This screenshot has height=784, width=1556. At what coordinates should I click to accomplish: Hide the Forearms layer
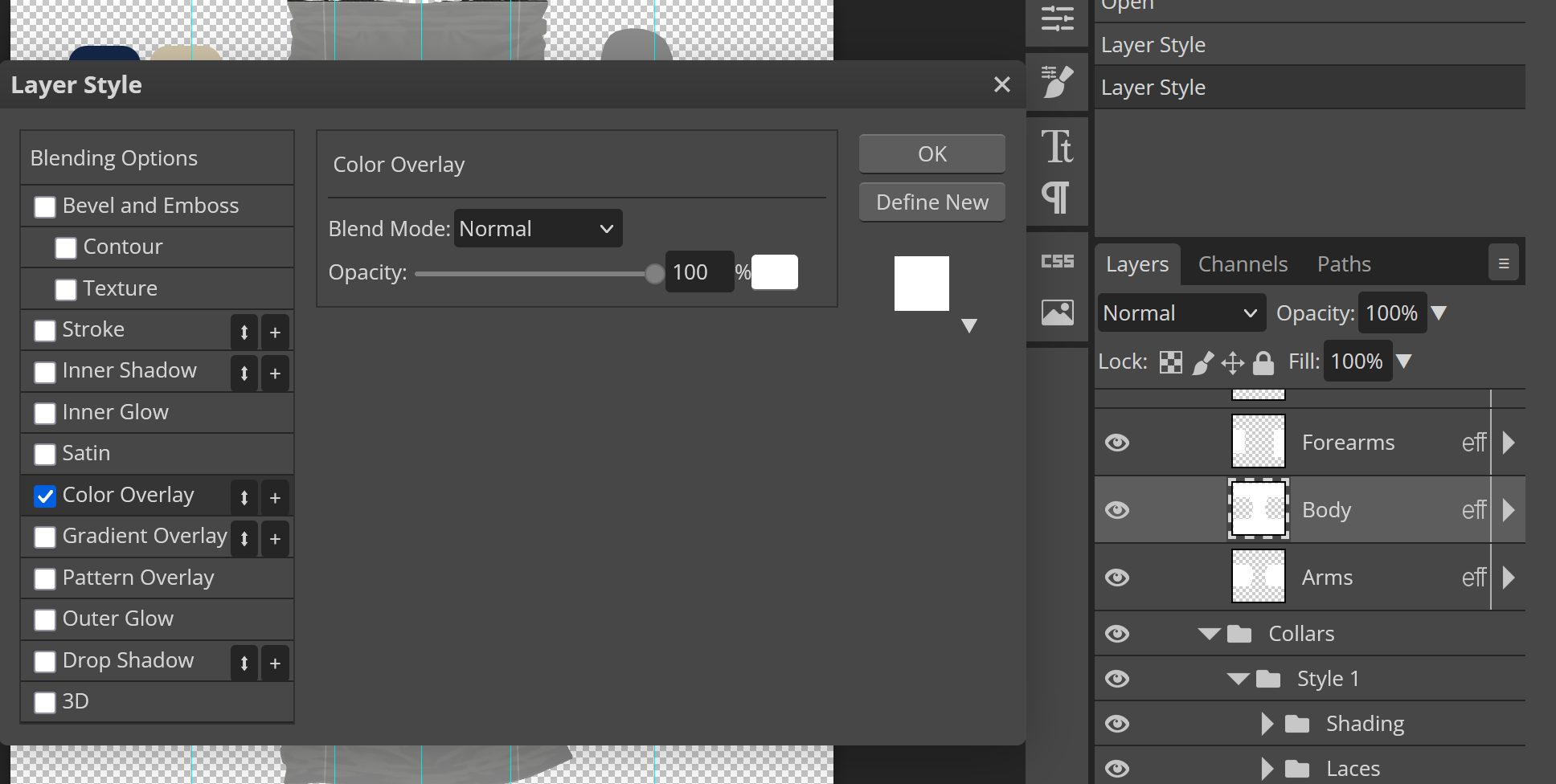(x=1117, y=443)
